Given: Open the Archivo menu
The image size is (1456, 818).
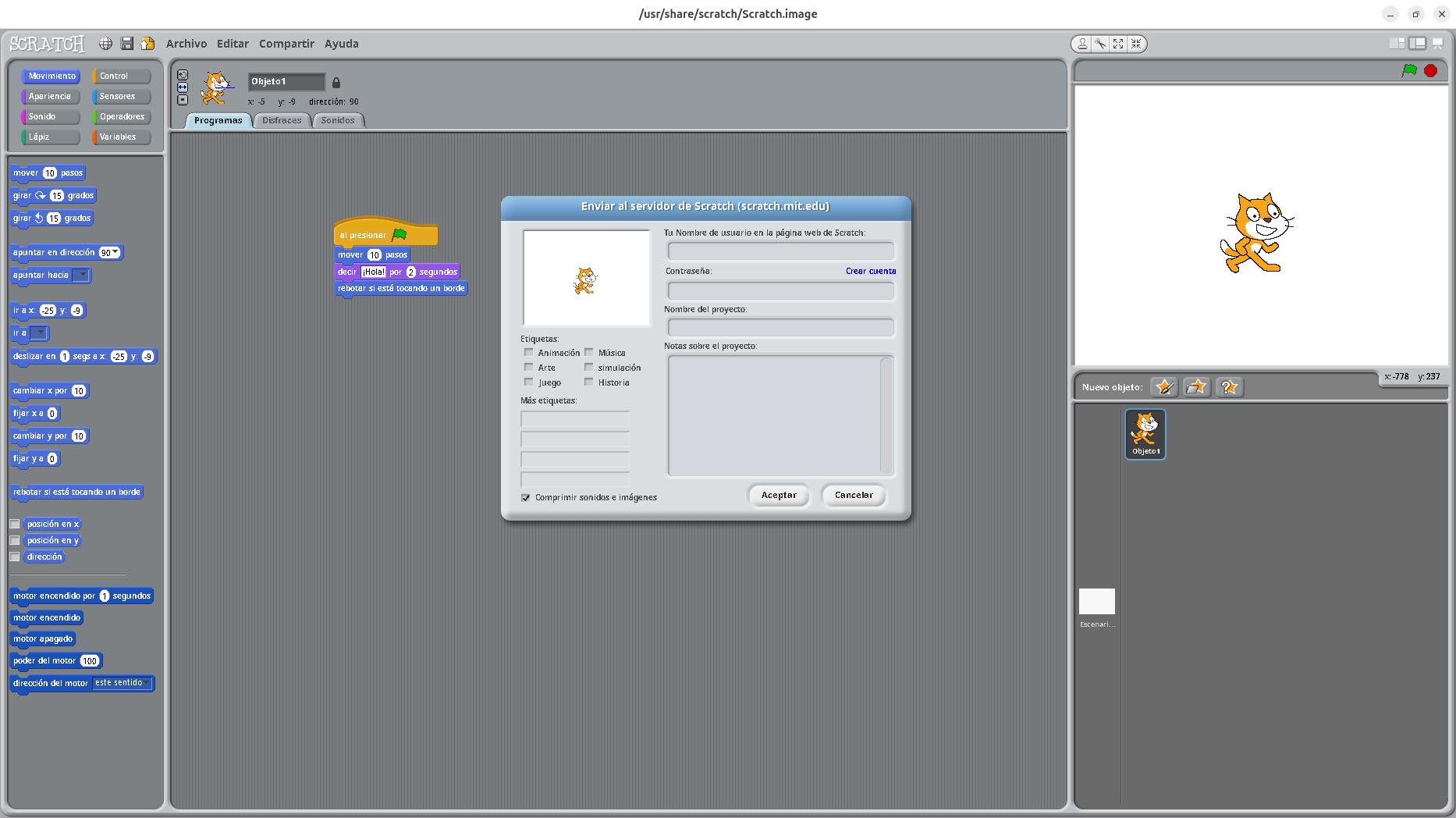Looking at the screenshot, I should (x=186, y=44).
